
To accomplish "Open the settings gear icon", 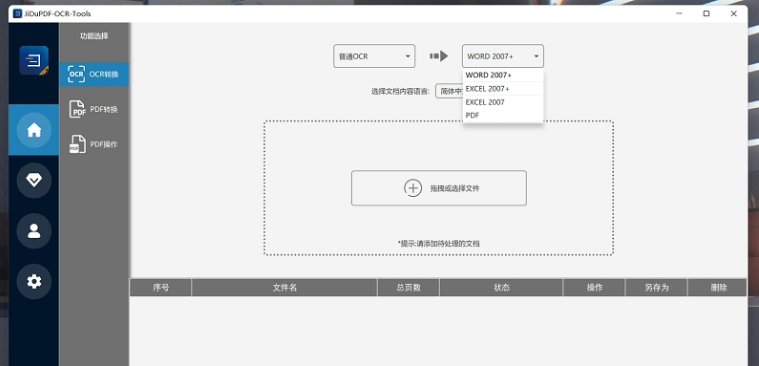I will (34, 281).
